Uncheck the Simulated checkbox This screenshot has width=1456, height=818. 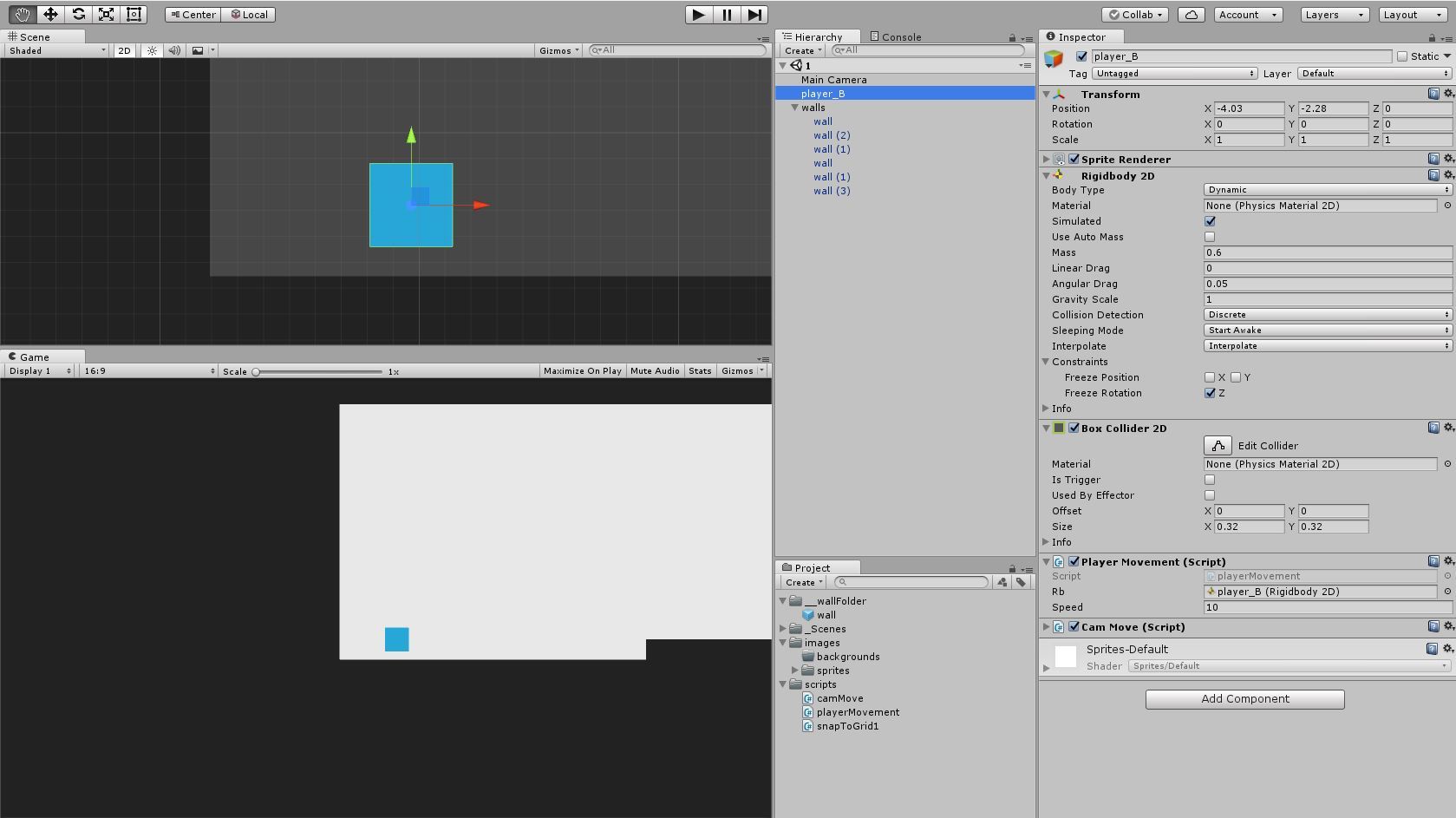[x=1210, y=221]
